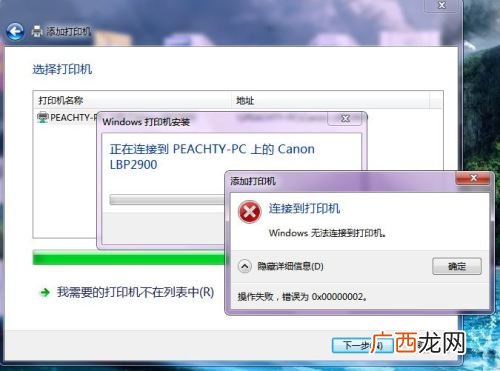Collapse details with 隐藏详细信息 chevron
Image resolution: width=500 pixels, height=371 pixels.
pos(245,266)
